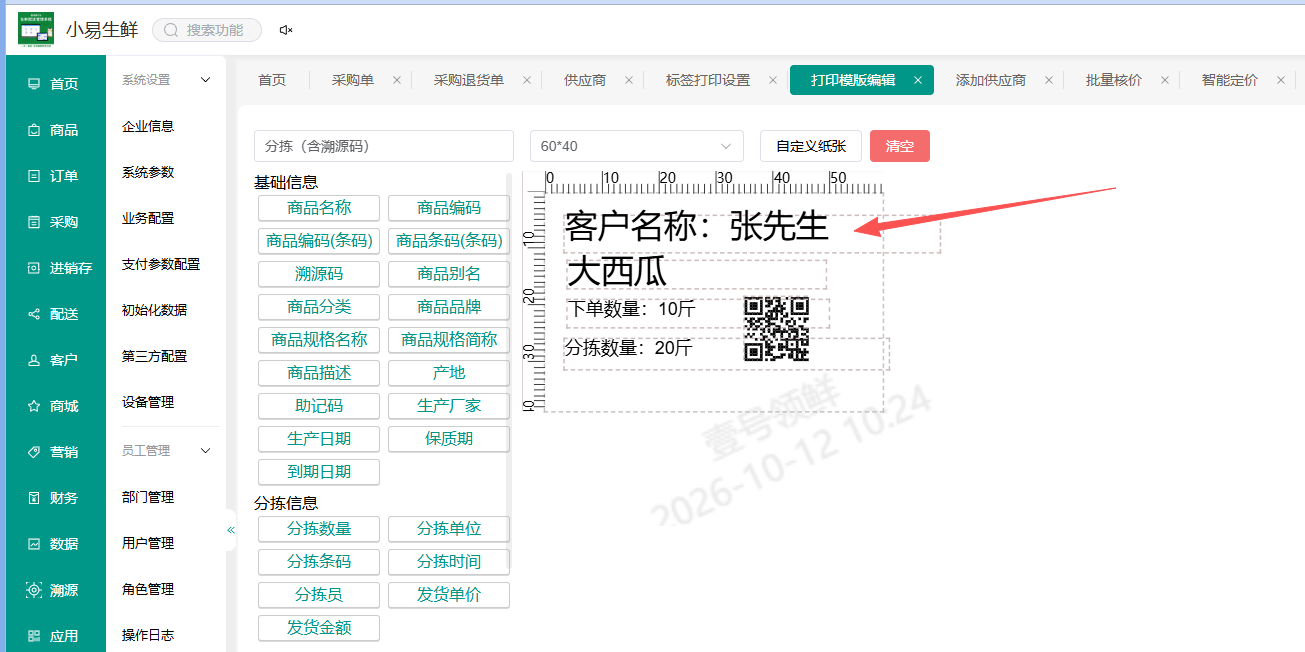Open the 60*40 paper size dropdown

[x=637, y=146]
